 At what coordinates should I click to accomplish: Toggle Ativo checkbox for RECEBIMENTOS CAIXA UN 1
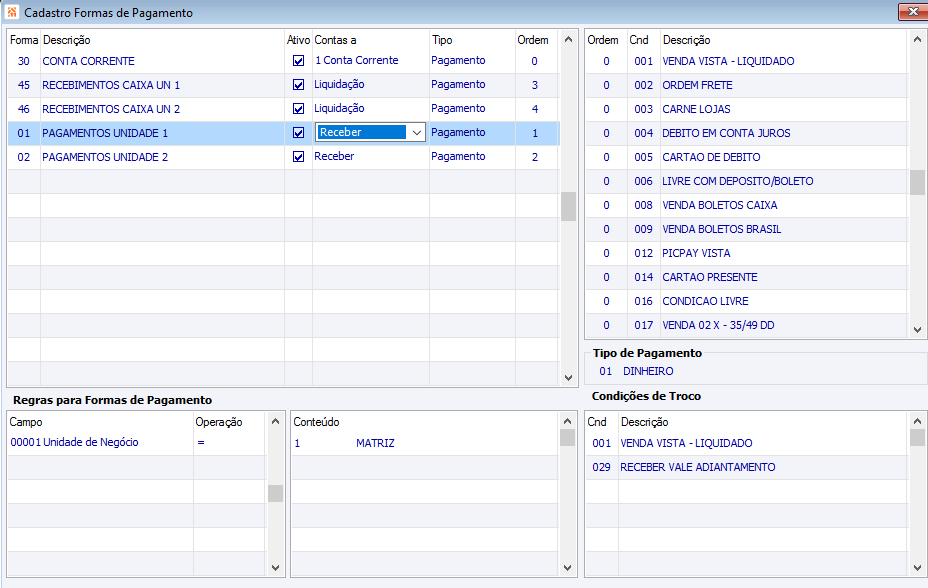tap(298, 85)
